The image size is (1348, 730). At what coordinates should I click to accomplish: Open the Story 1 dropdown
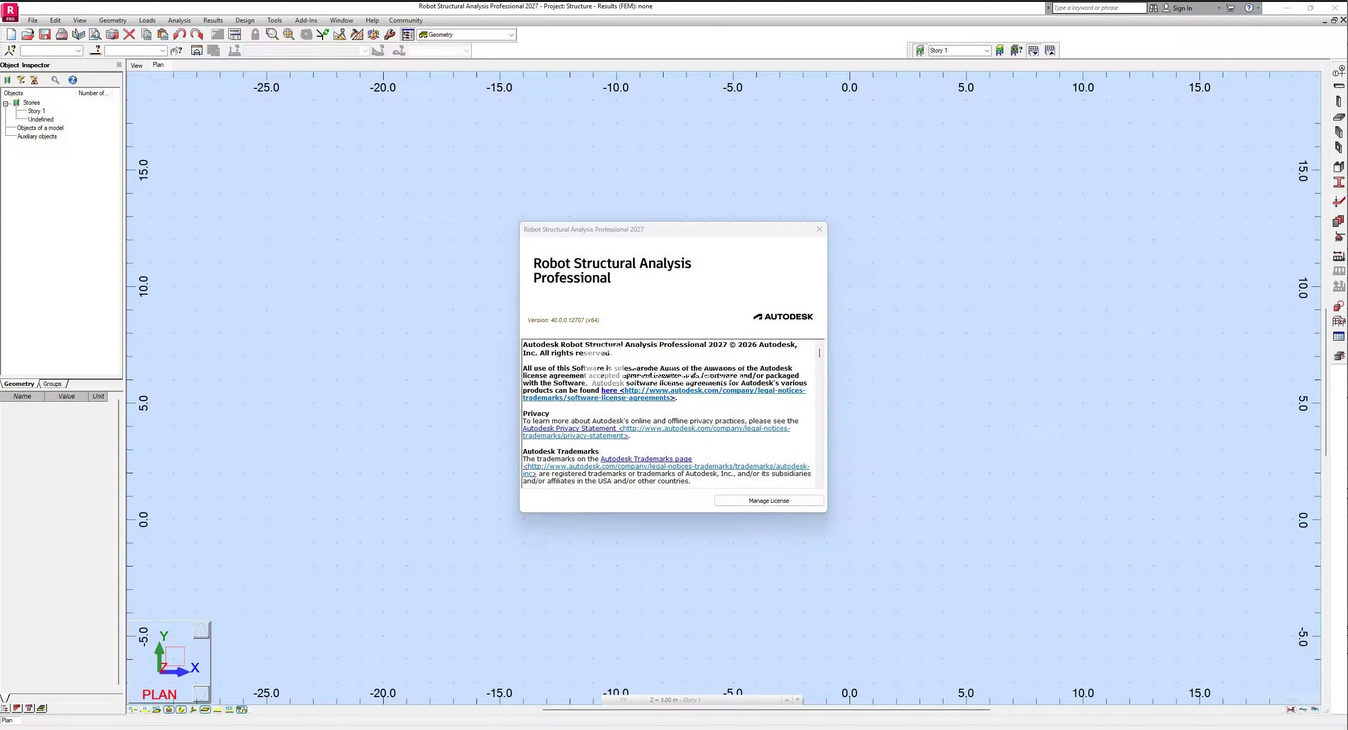[986, 50]
